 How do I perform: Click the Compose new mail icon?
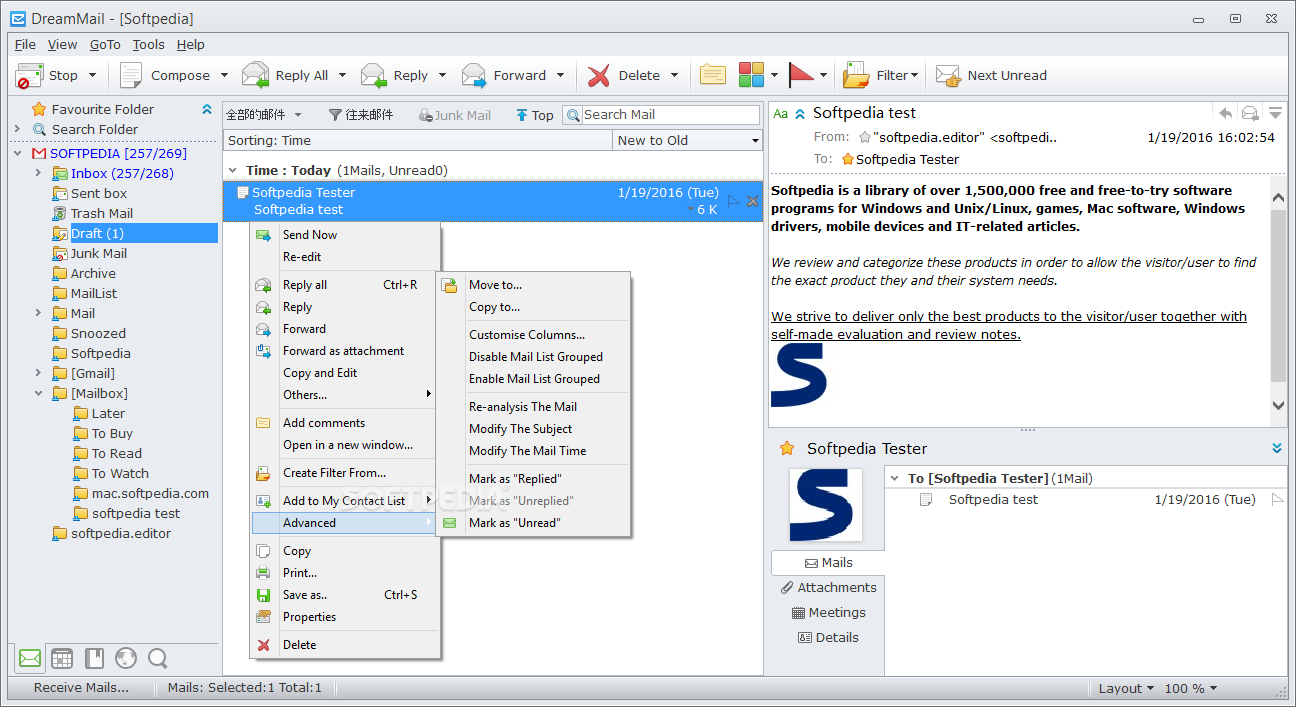coord(131,75)
